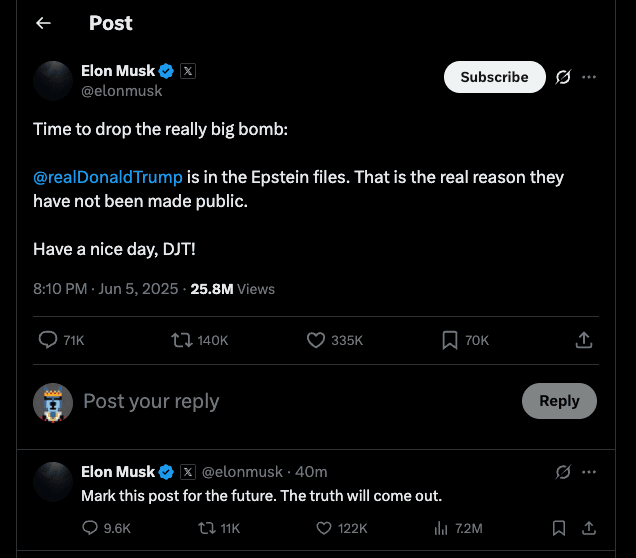This screenshot has height=558, width=636.
Task: Click the Grok icon on the 40m reply
Action: [x=563, y=471]
